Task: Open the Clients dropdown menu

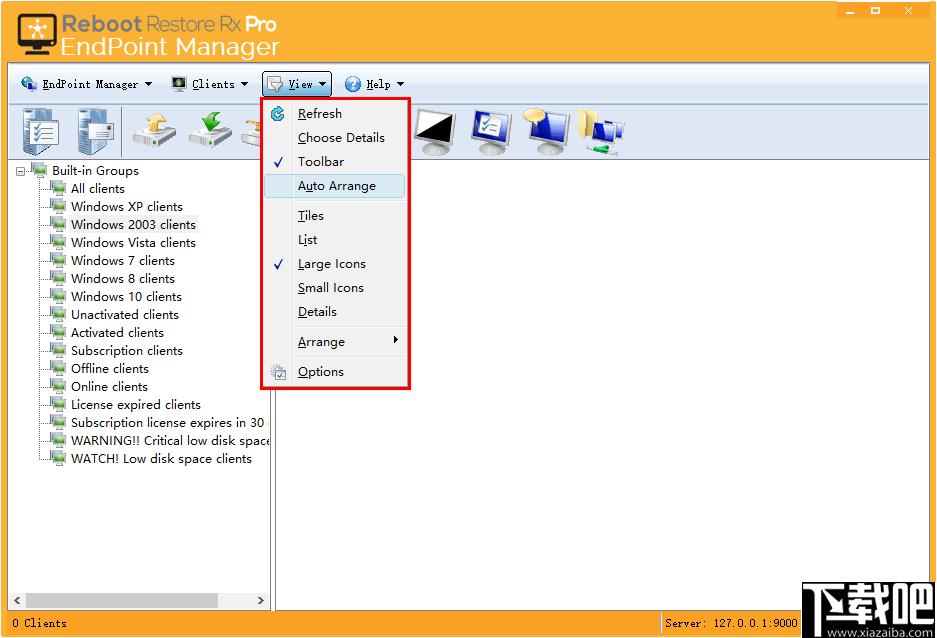Action: click(210, 84)
